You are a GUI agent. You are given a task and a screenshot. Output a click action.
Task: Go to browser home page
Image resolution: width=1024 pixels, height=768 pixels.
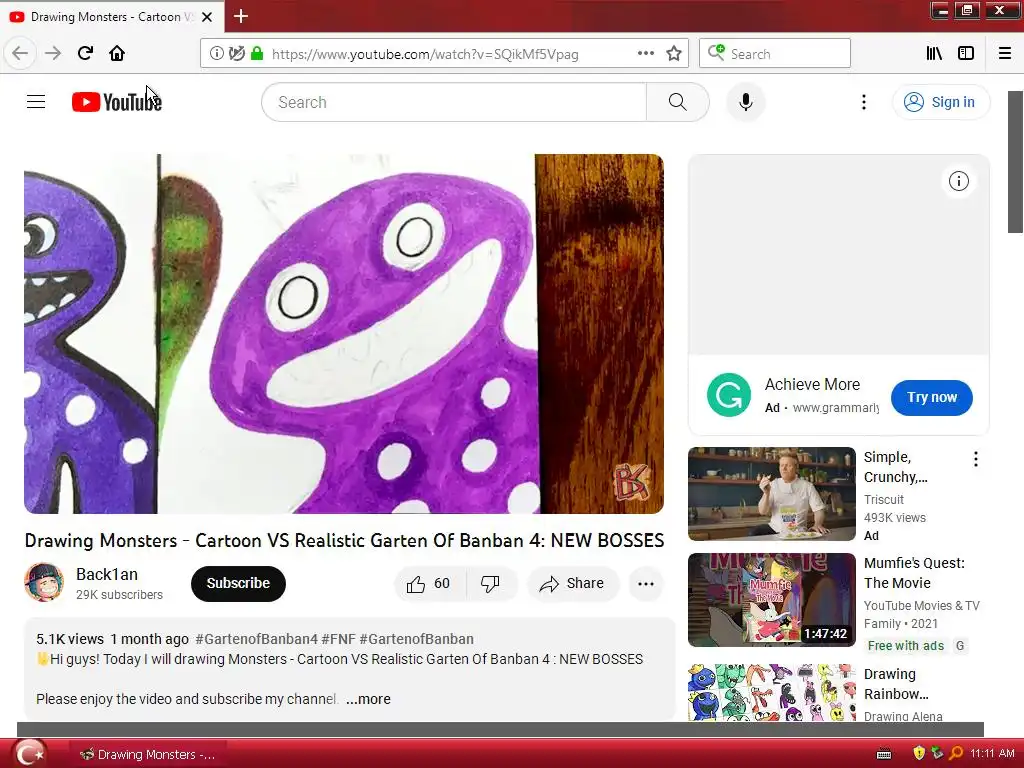pos(117,53)
